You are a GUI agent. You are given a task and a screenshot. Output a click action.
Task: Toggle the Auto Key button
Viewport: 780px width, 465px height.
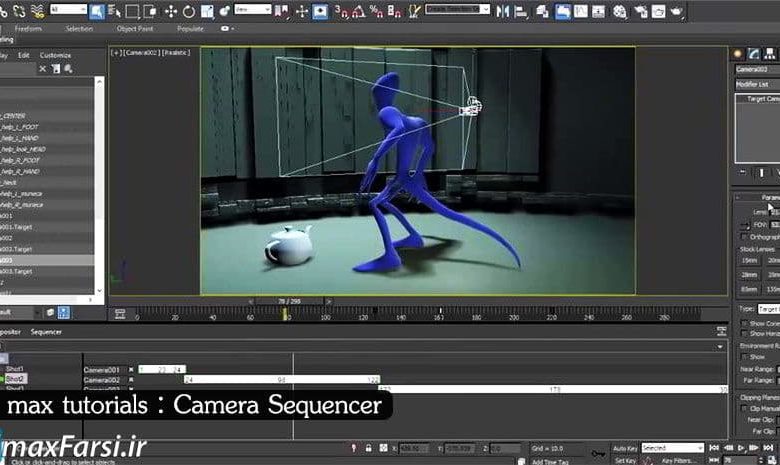point(625,448)
